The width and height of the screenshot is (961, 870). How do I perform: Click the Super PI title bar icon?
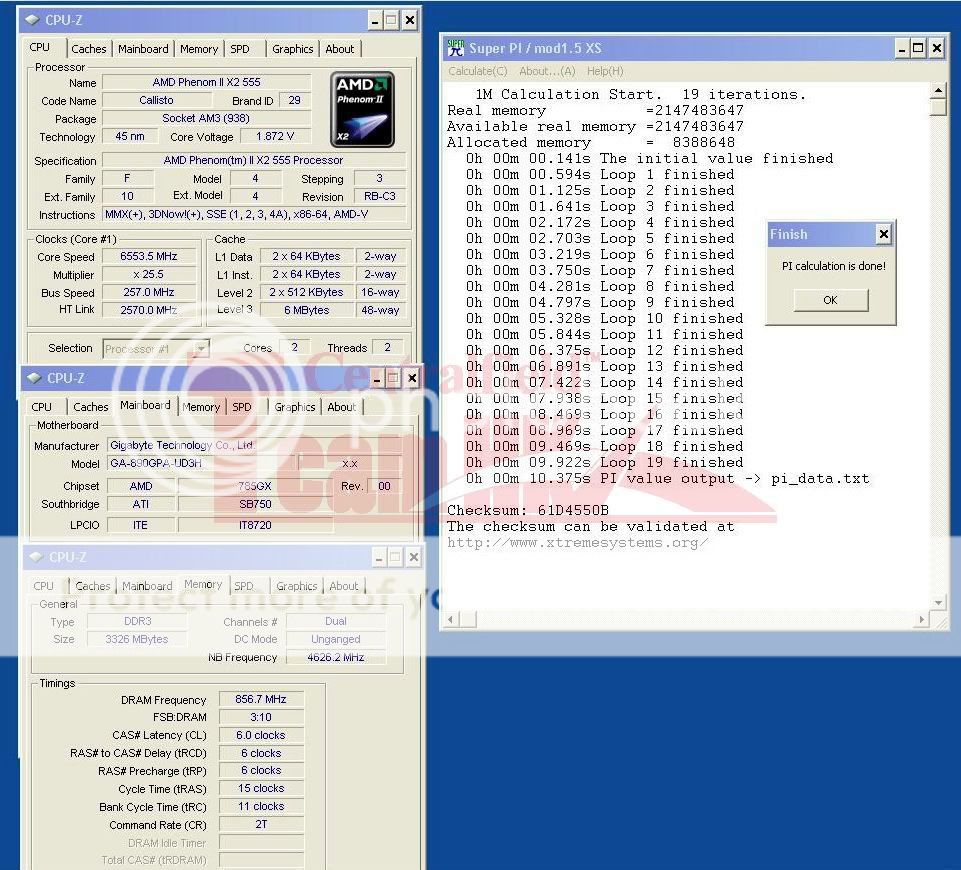coord(455,48)
